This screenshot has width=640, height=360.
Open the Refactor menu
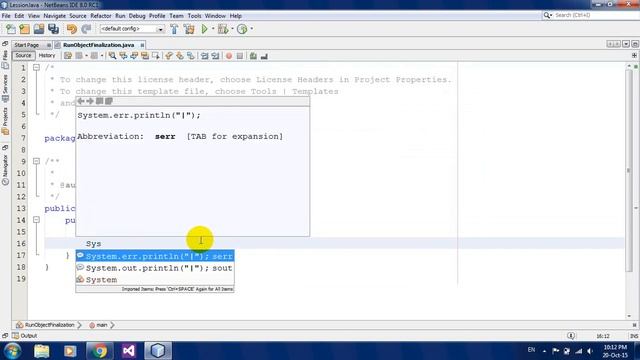(x=100, y=16)
